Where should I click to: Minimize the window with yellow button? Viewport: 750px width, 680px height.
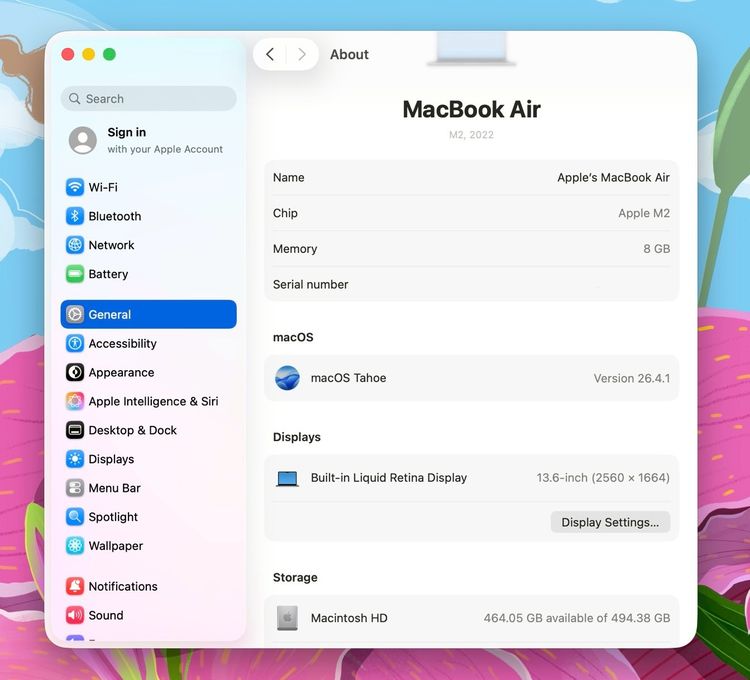pyautogui.click(x=88, y=54)
